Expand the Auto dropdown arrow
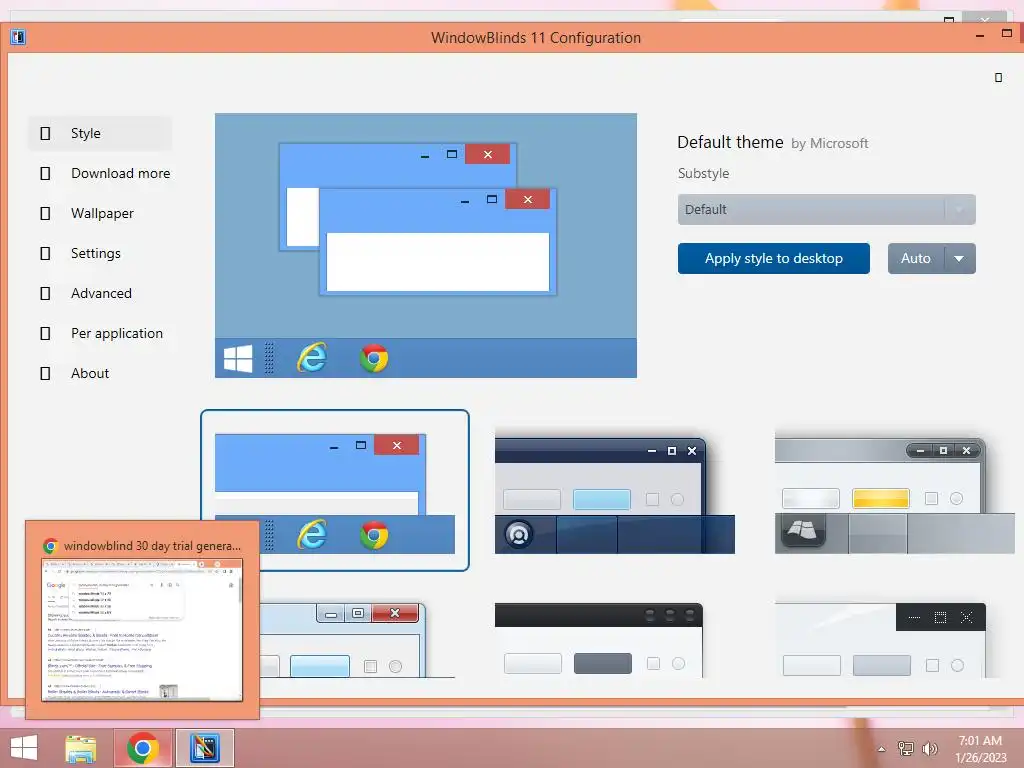The width and height of the screenshot is (1024, 768). click(959, 259)
